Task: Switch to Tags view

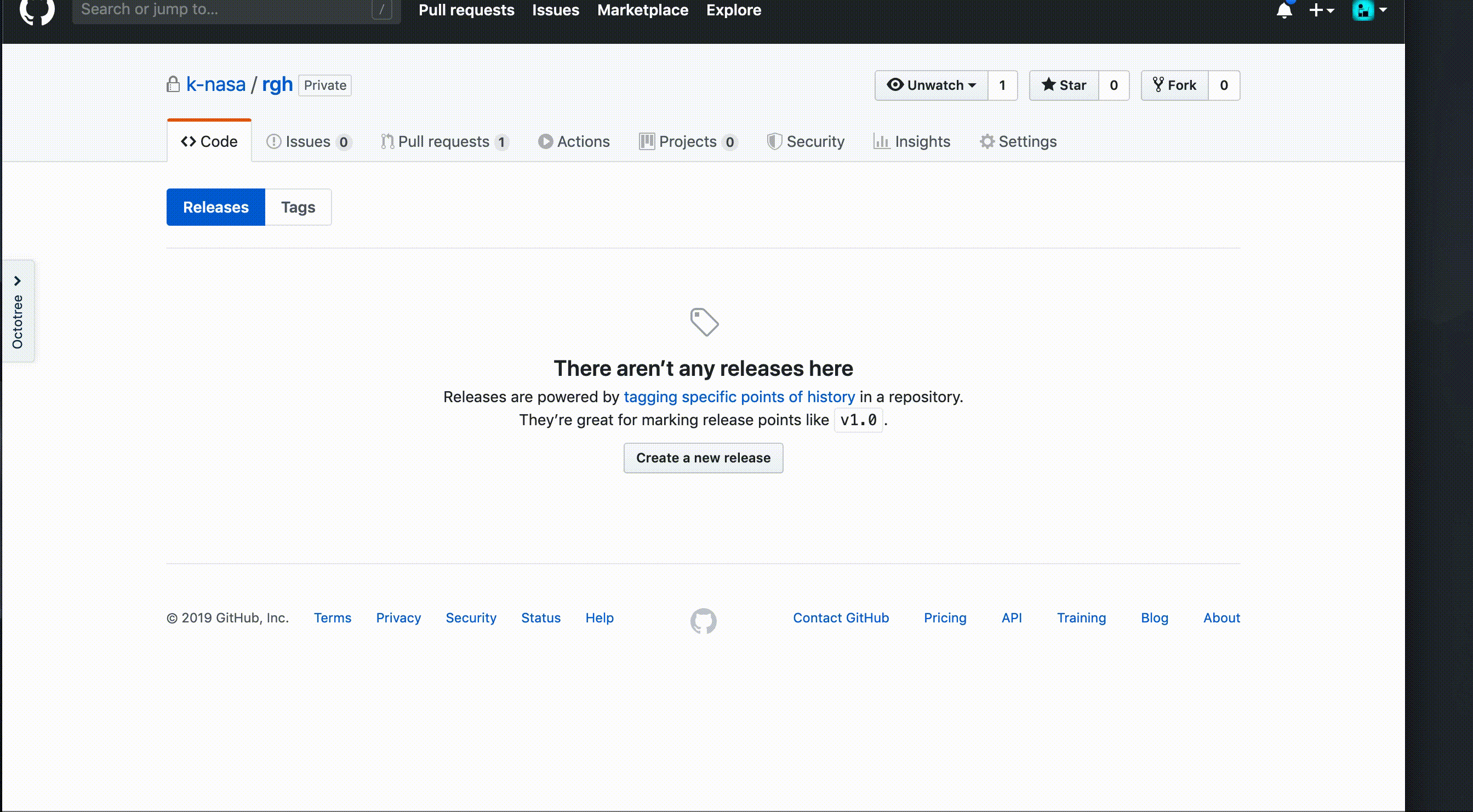Action: coord(298,207)
